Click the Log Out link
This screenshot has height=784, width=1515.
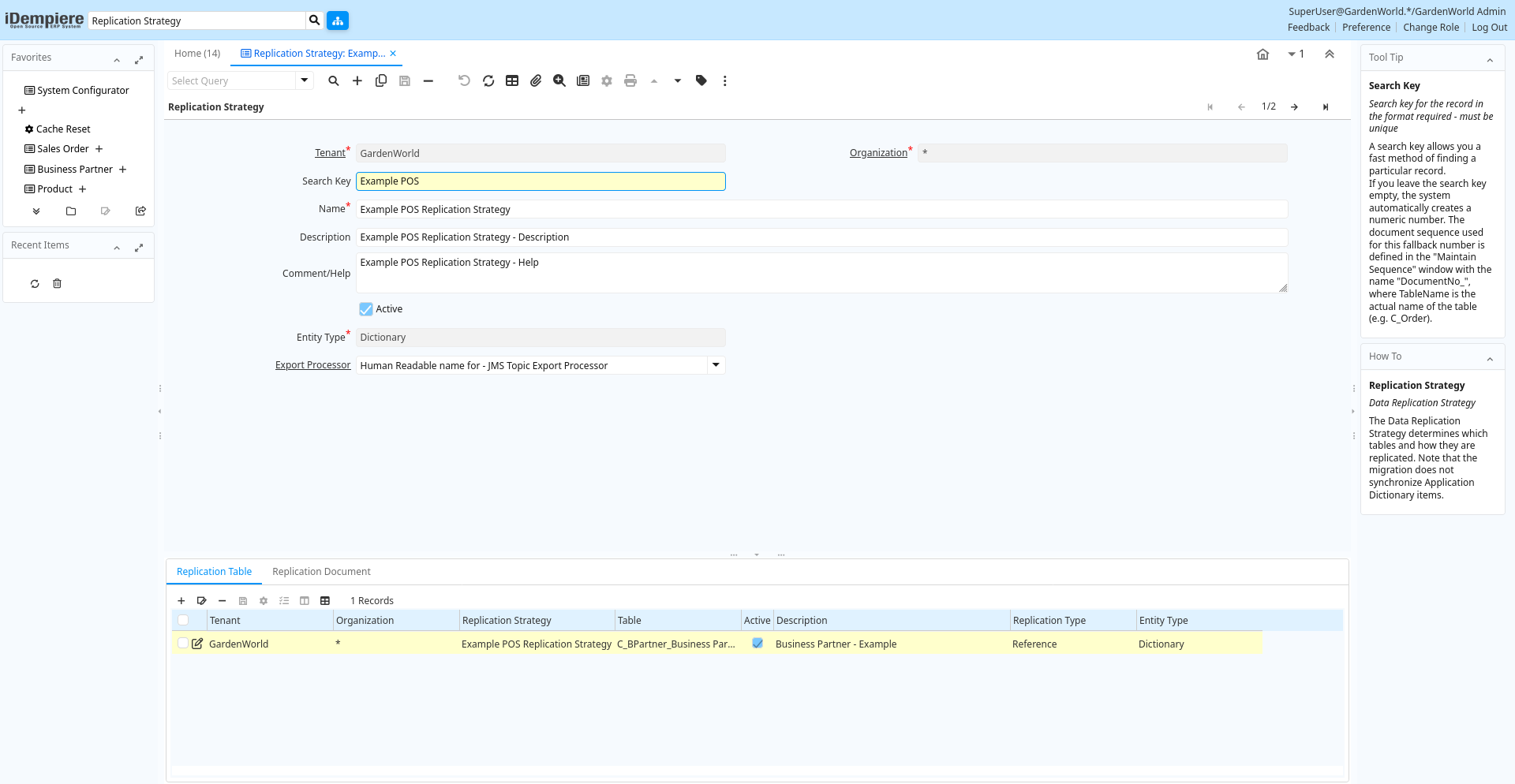pyautogui.click(x=1489, y=28)
